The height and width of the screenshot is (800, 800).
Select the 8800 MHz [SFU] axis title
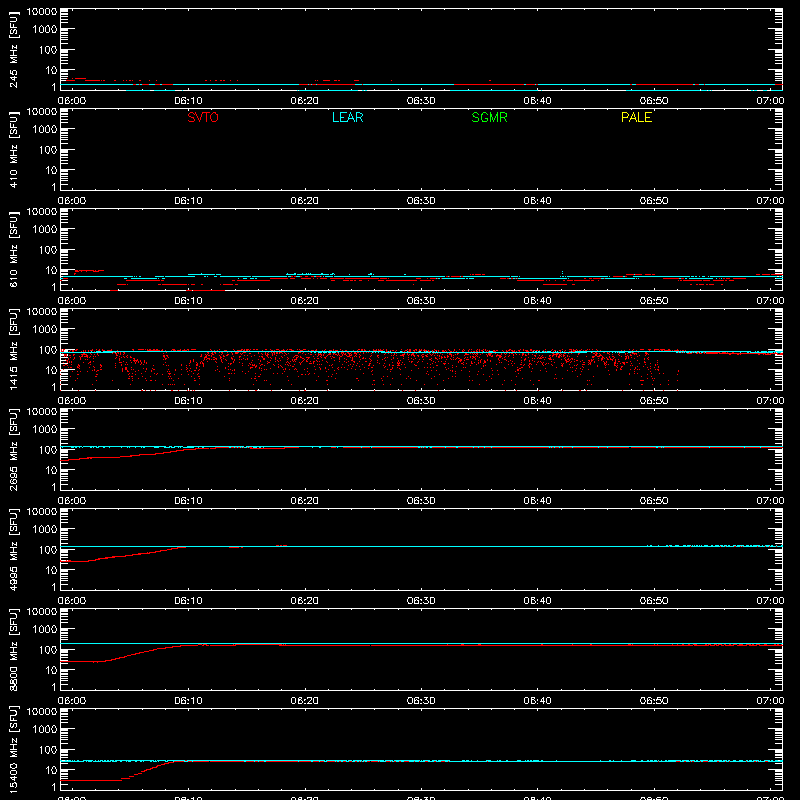click(x=14, y=649)
